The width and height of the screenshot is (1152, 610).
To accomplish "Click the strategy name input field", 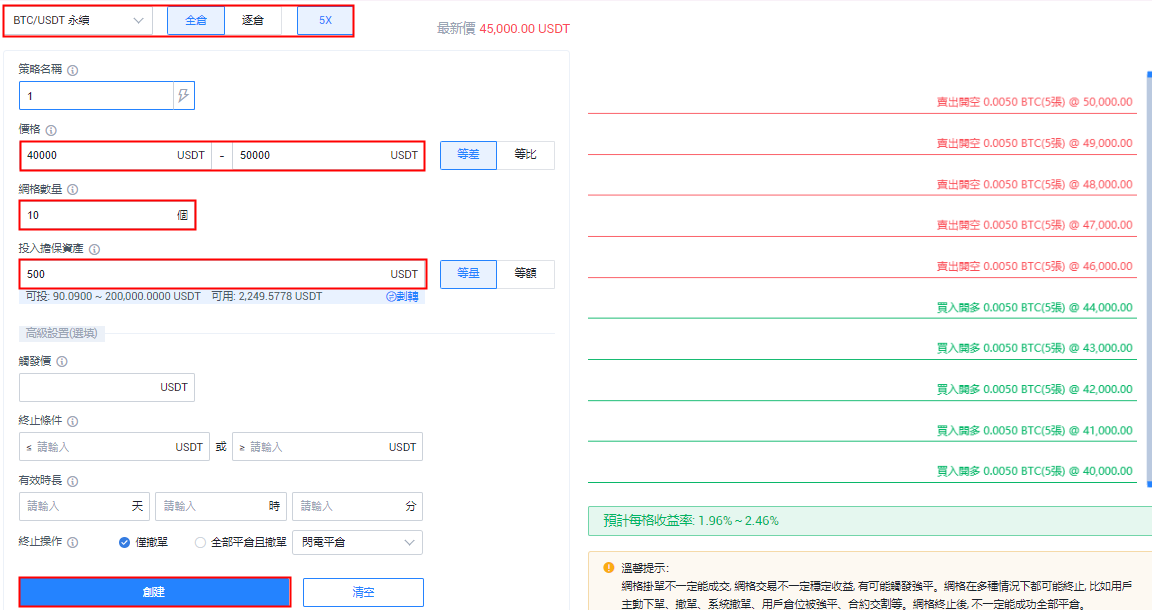I will 96,96.
